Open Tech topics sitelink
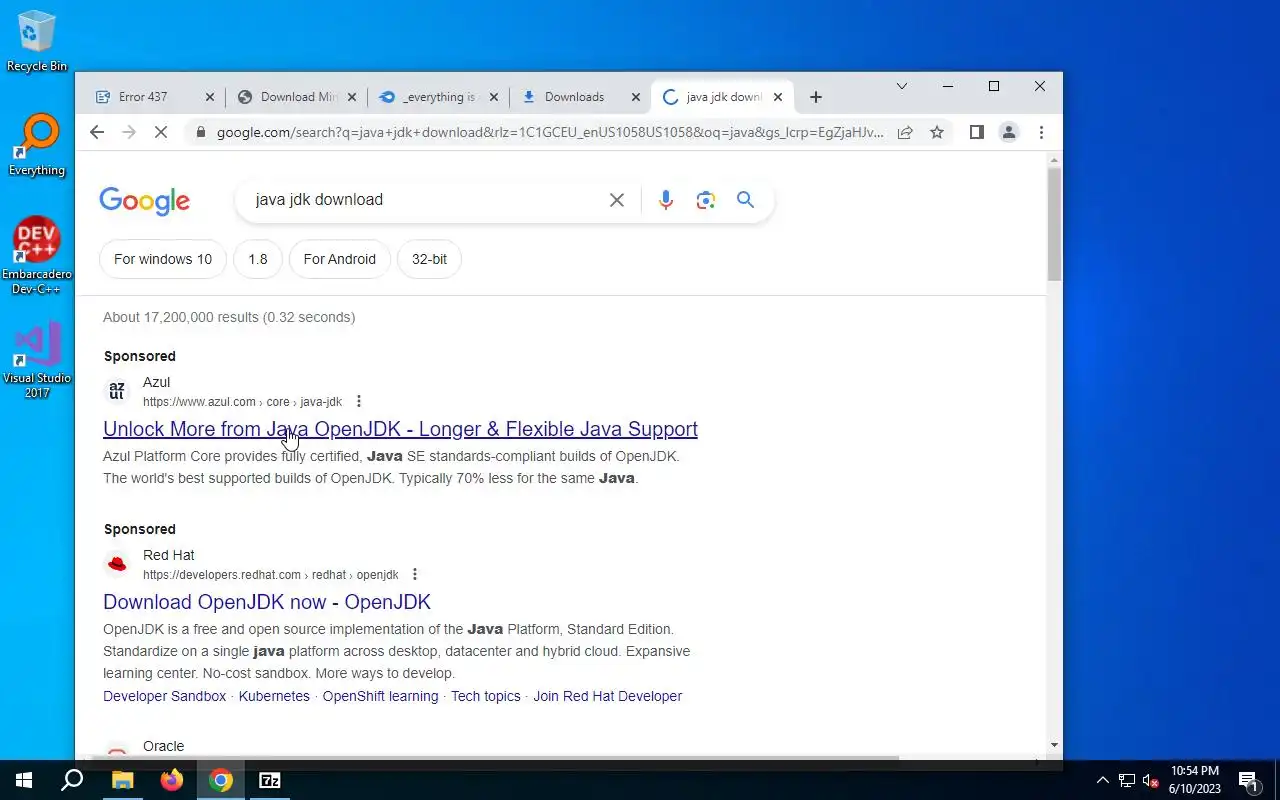 pyautogui.click(x=486, y=696)
